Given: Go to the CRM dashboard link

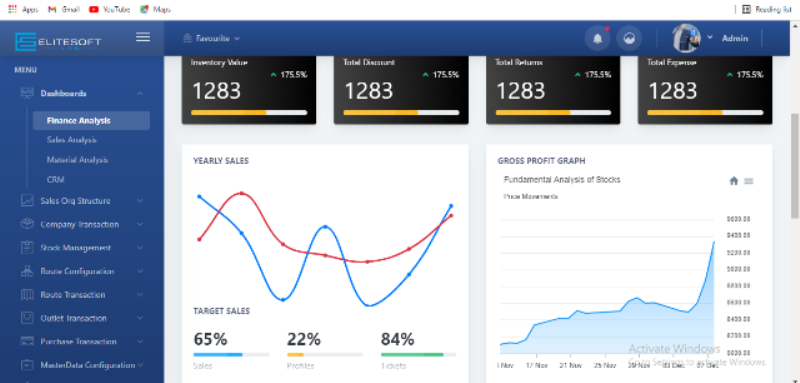Looking at the screenshot, I should point(55,180).
